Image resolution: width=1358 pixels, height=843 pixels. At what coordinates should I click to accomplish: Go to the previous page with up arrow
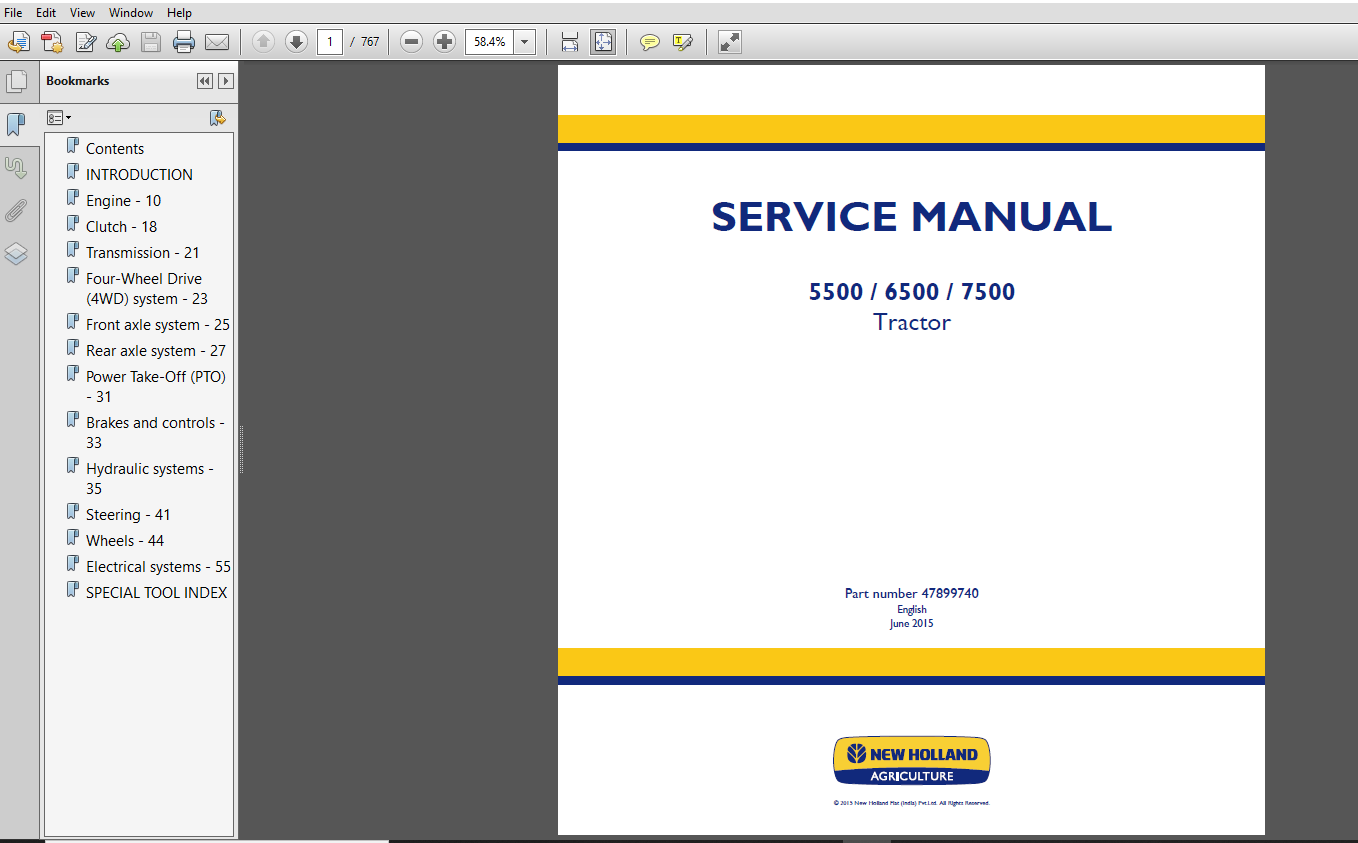pos(263,42)
